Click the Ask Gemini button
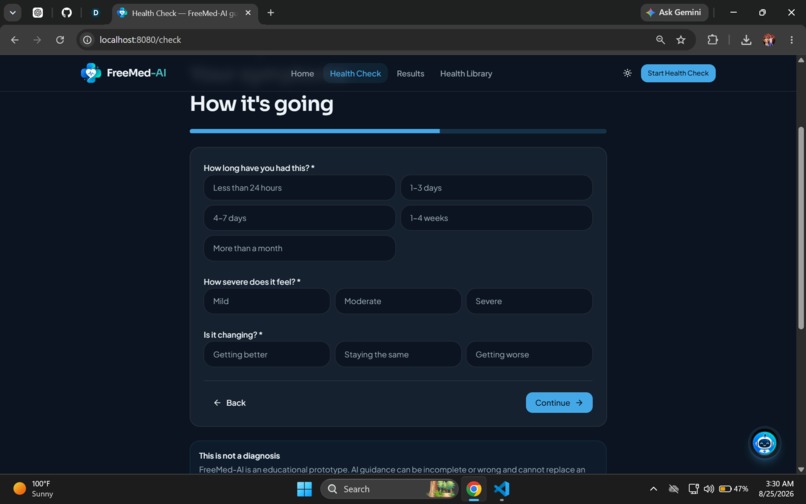Screen dimensions: 806x504 pos(674,12)
